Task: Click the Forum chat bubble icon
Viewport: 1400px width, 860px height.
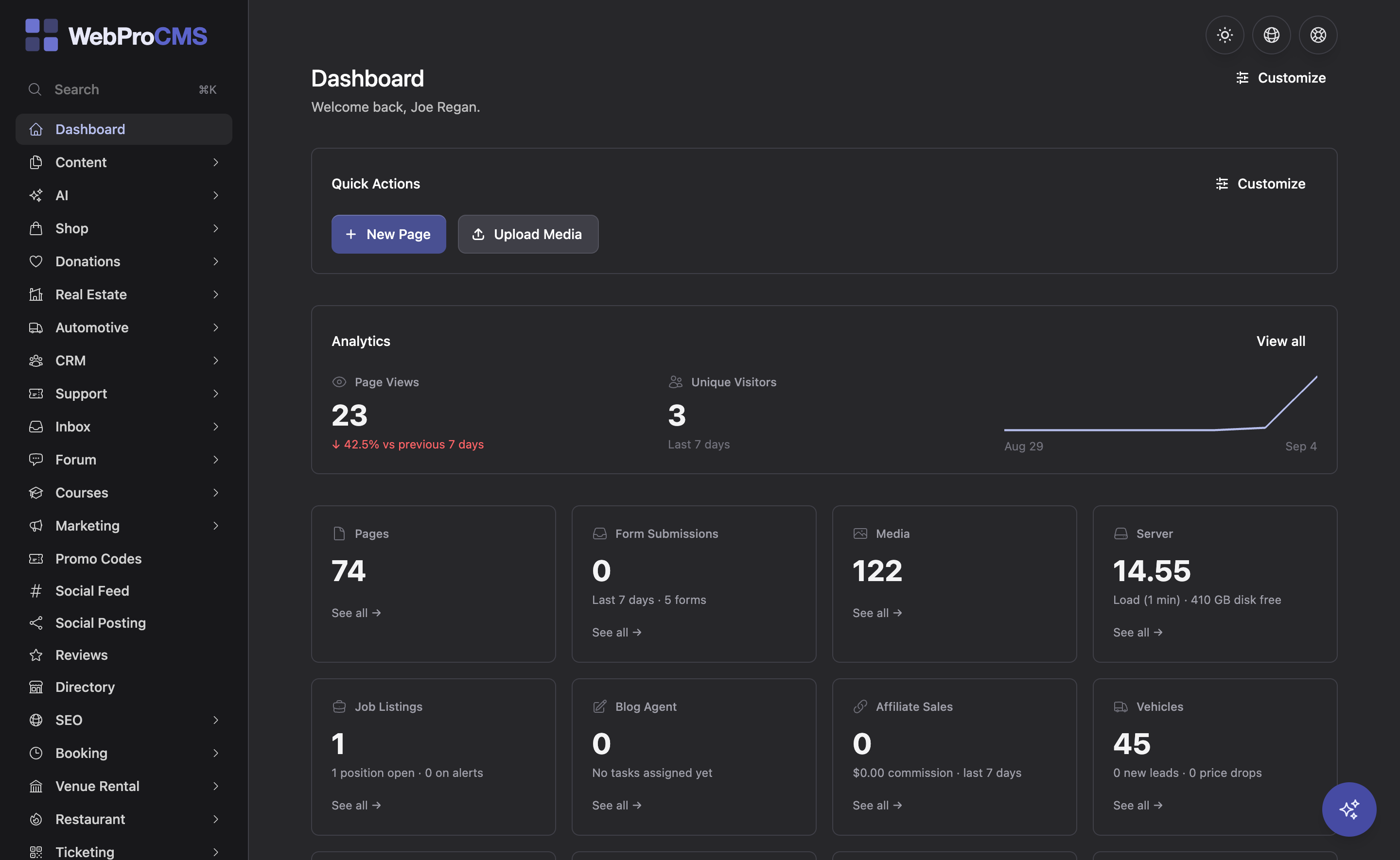Action: pyautogui.click(x=36, y=460)
